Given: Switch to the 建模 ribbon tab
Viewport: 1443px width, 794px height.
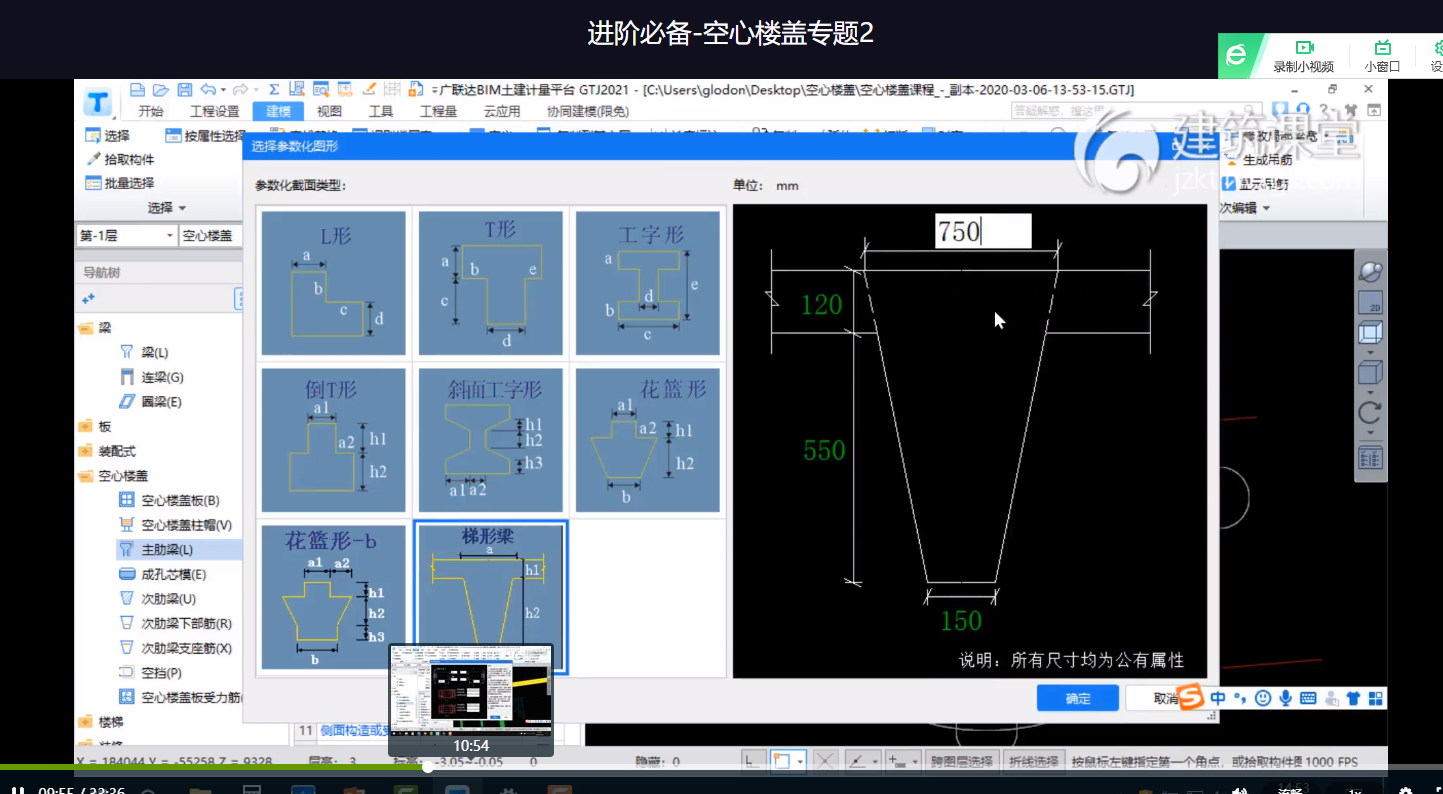Looking at the screenshot, I should click(x=278, y=111).
